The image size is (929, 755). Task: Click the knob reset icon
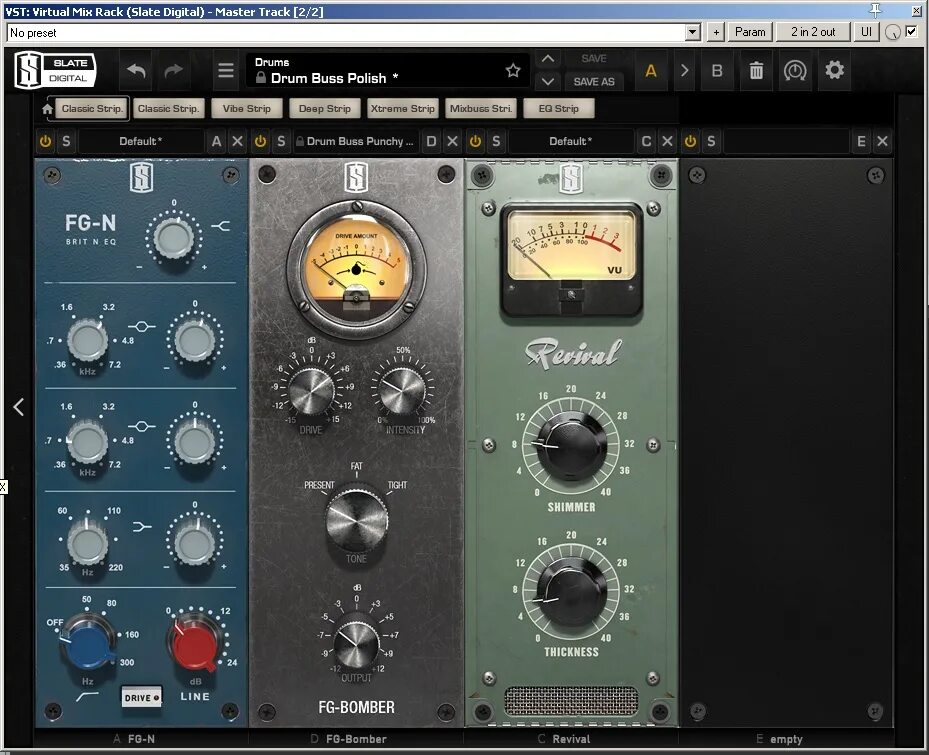(794, 70)
